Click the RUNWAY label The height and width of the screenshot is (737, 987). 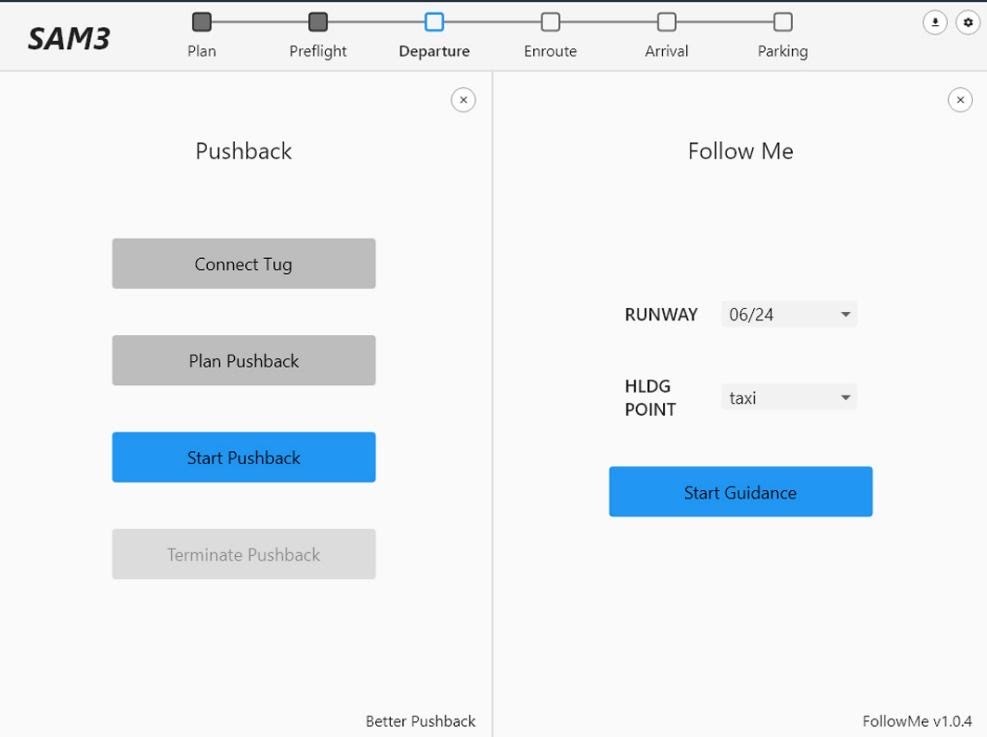pos(661,315)
